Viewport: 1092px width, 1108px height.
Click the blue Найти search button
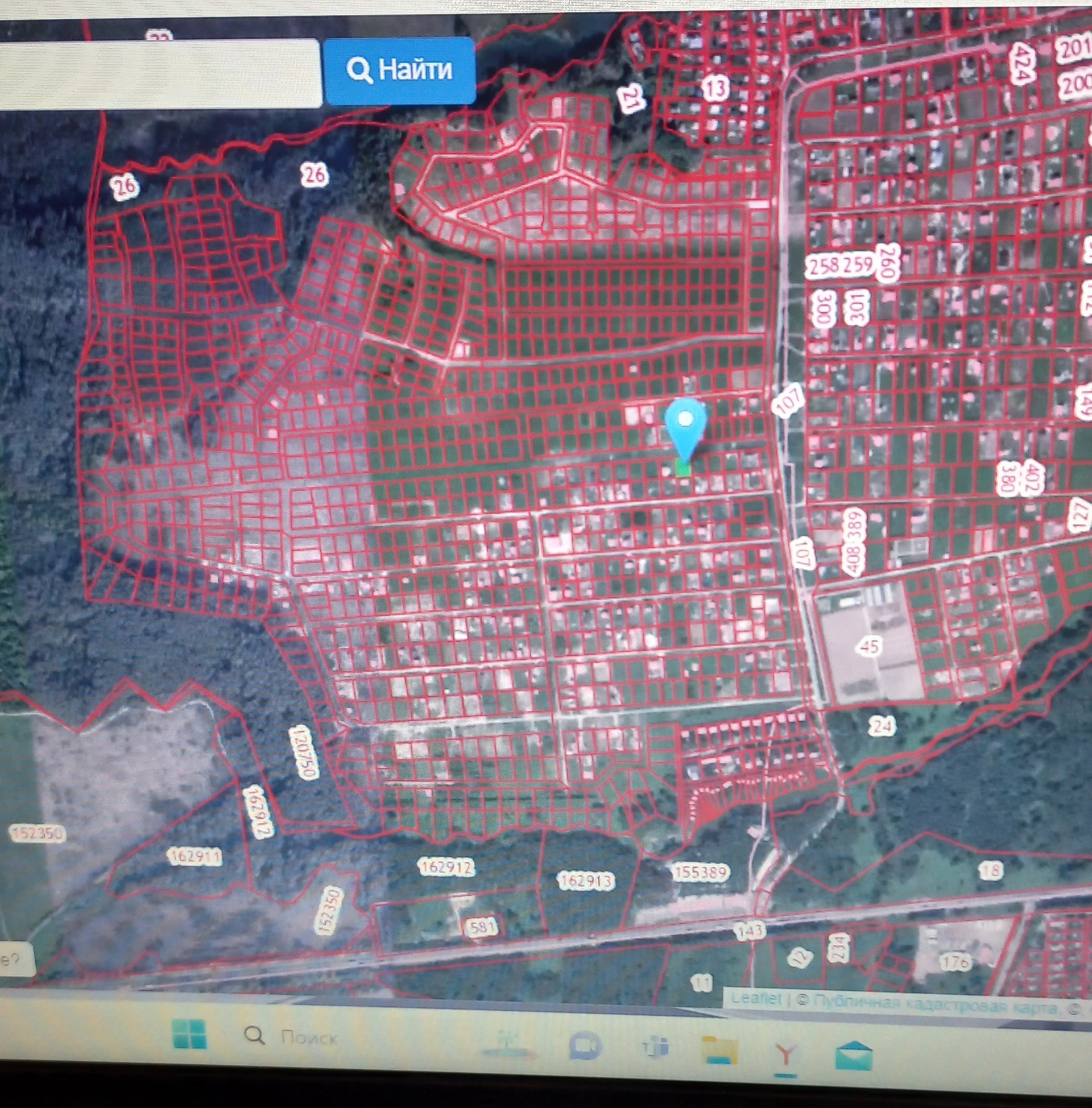click(399, 70)
